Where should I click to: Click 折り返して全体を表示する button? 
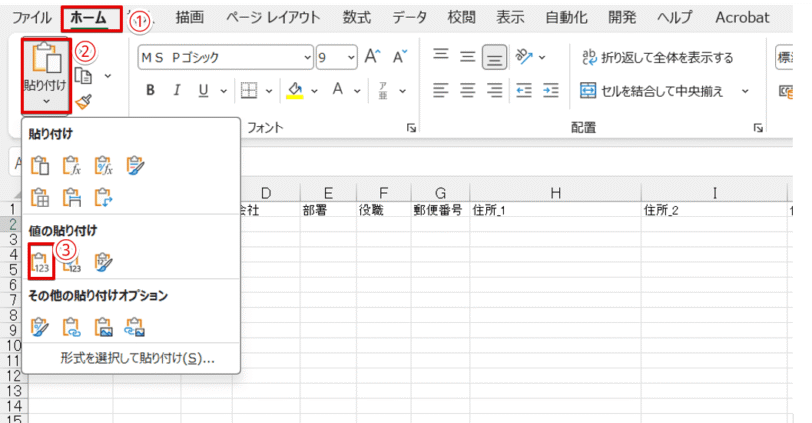(x=657, y=57)
